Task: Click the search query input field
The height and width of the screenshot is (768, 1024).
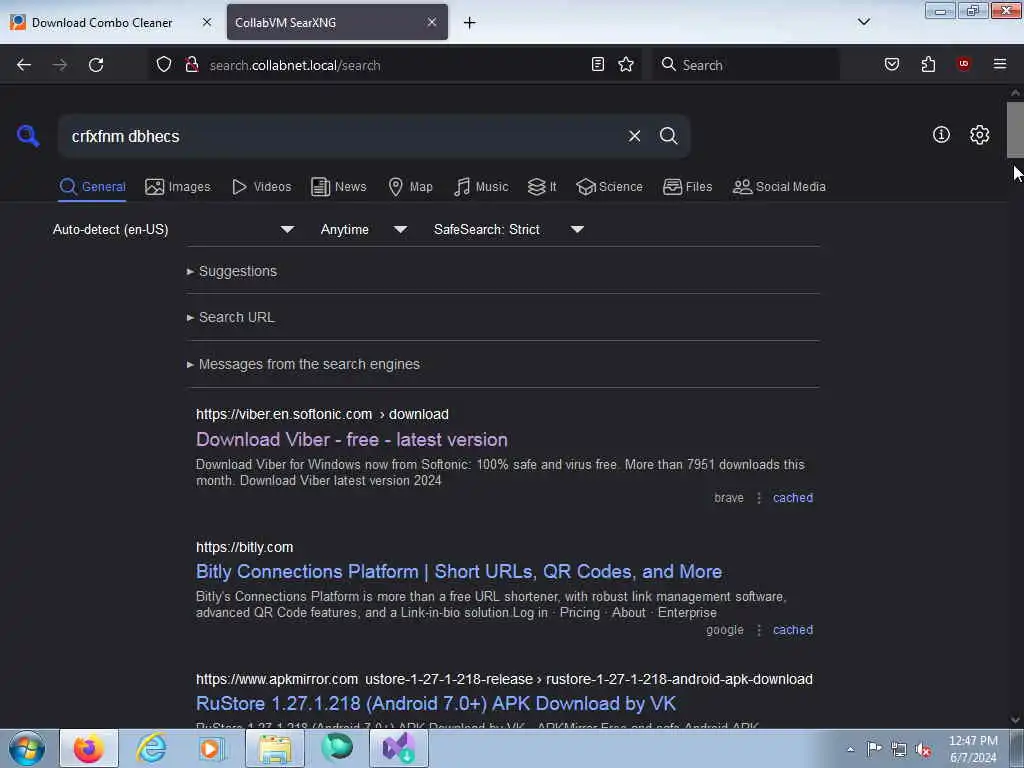Action: [340, 136]
